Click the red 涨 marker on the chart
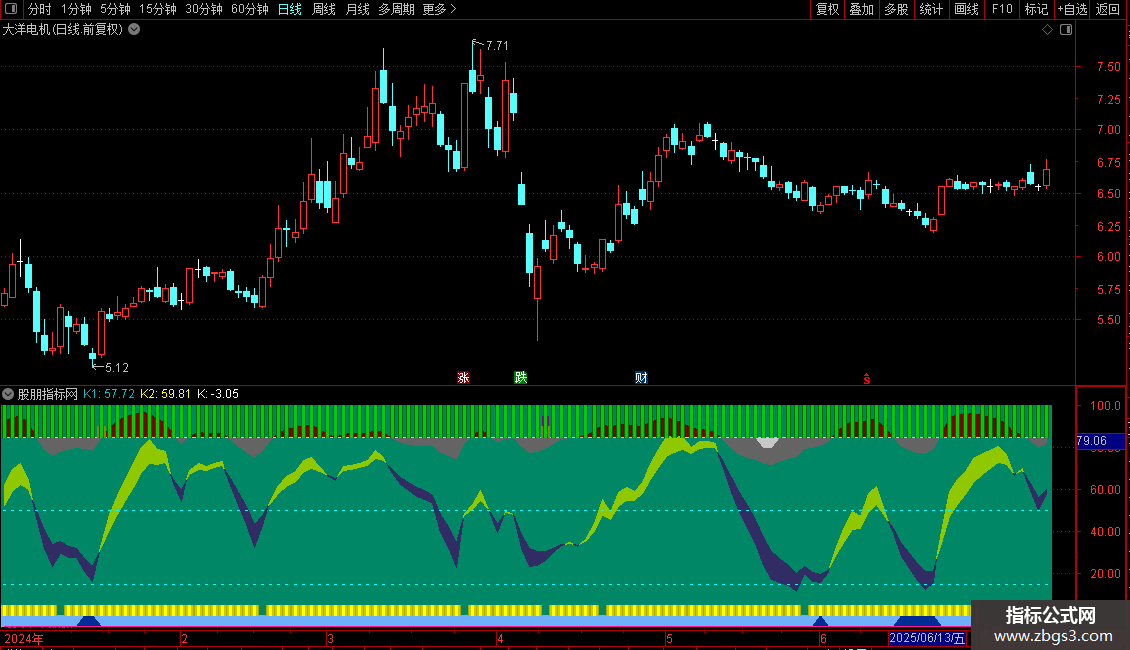 (463, 378)
